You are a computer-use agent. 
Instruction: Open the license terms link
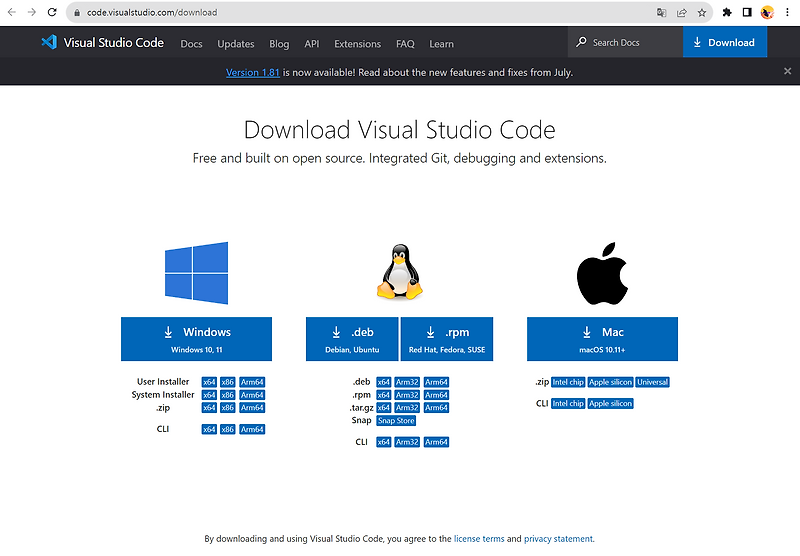coord(479,539)
